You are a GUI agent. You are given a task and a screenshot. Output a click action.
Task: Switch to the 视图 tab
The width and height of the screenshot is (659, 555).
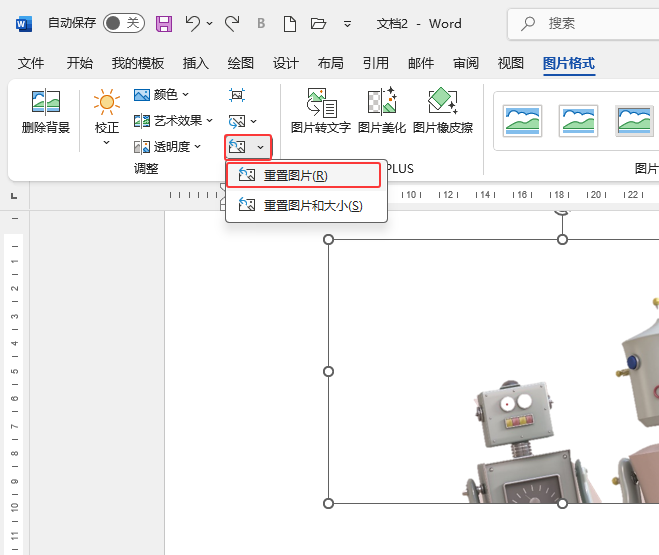(511, 63)
